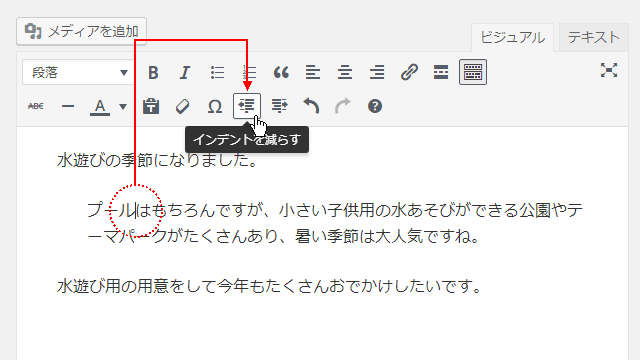Insert a hyperlink with the link icon

(409, 73)
